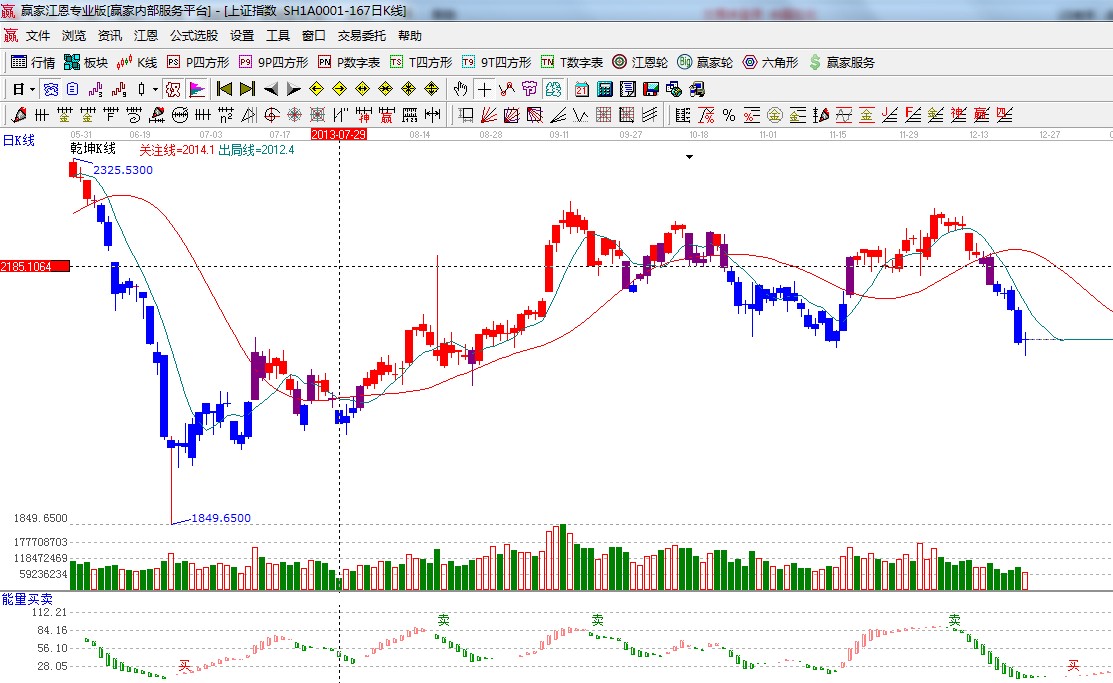Toggle the crosshair cursor tool
Screen dimensions: 1113x683
[x=484, y=89]
